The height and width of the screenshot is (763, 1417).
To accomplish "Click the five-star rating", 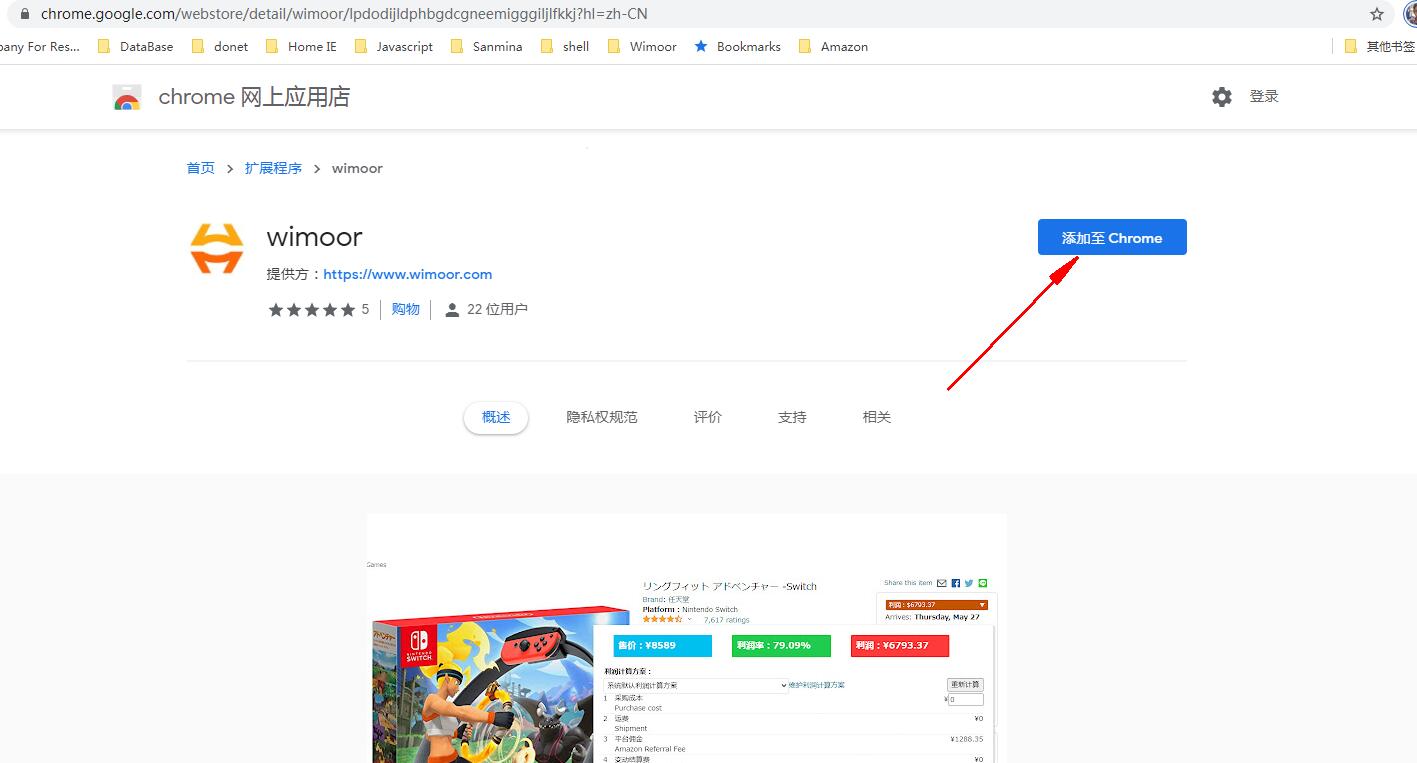I will pos(312,310).
